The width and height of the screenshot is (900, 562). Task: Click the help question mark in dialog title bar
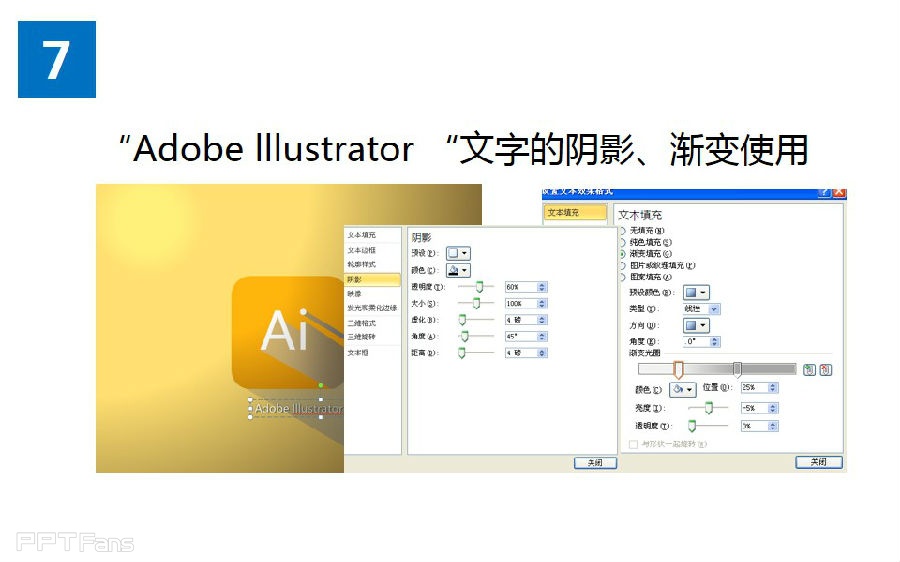[x=824, y=192]
